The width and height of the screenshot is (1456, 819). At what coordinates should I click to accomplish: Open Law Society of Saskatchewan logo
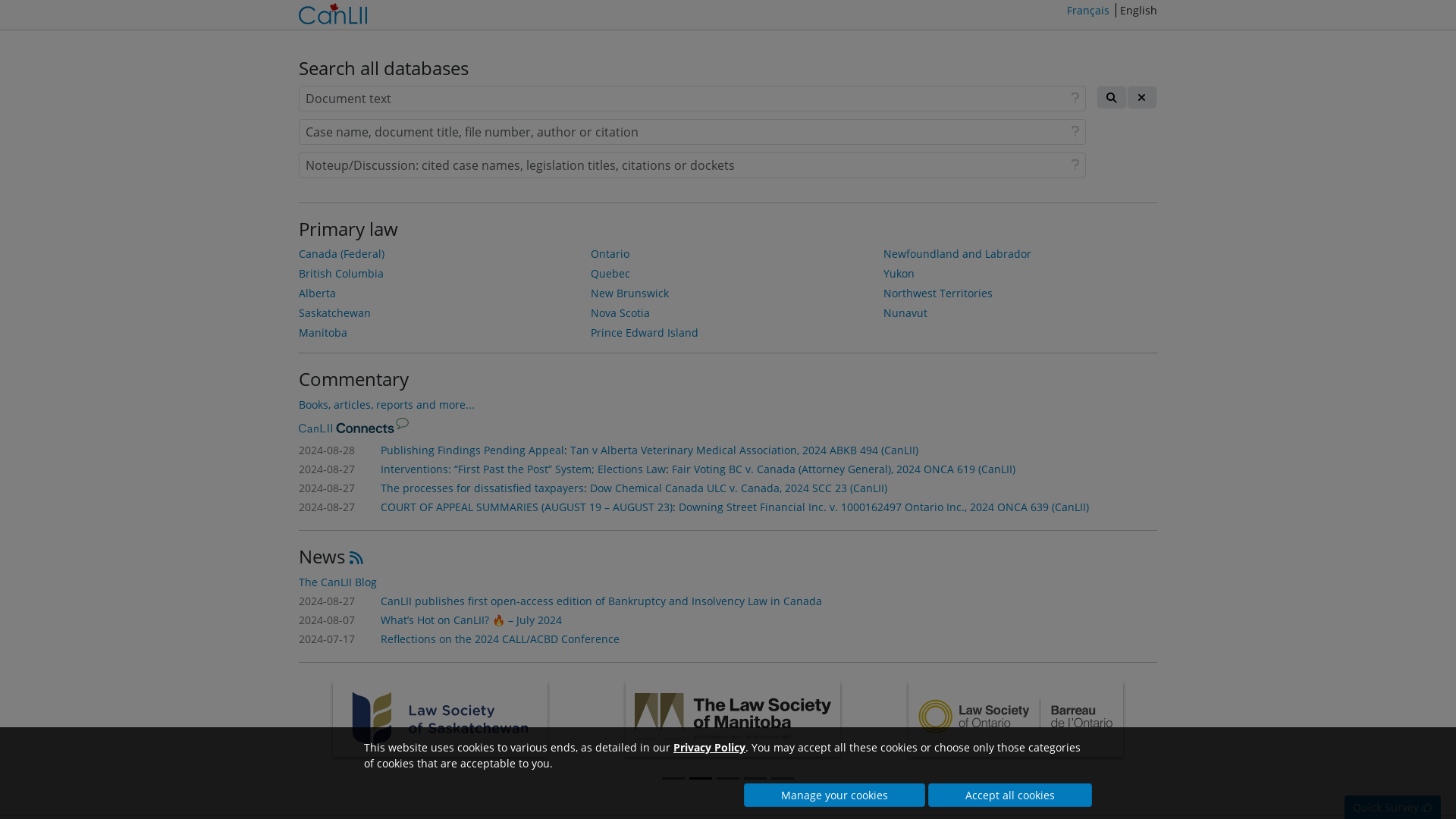tap(440, 718)
